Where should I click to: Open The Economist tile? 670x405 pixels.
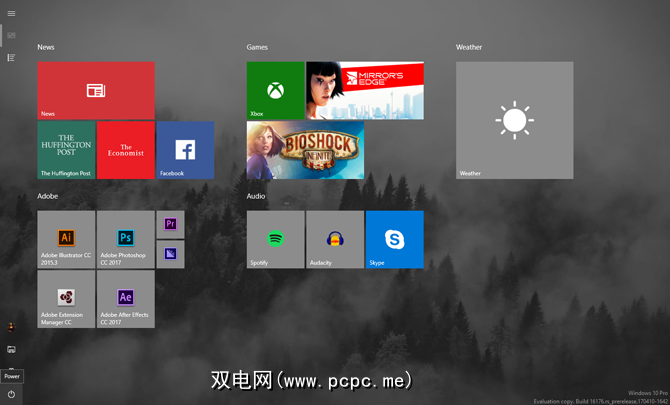pyautogui.click(x=126, y=150)
